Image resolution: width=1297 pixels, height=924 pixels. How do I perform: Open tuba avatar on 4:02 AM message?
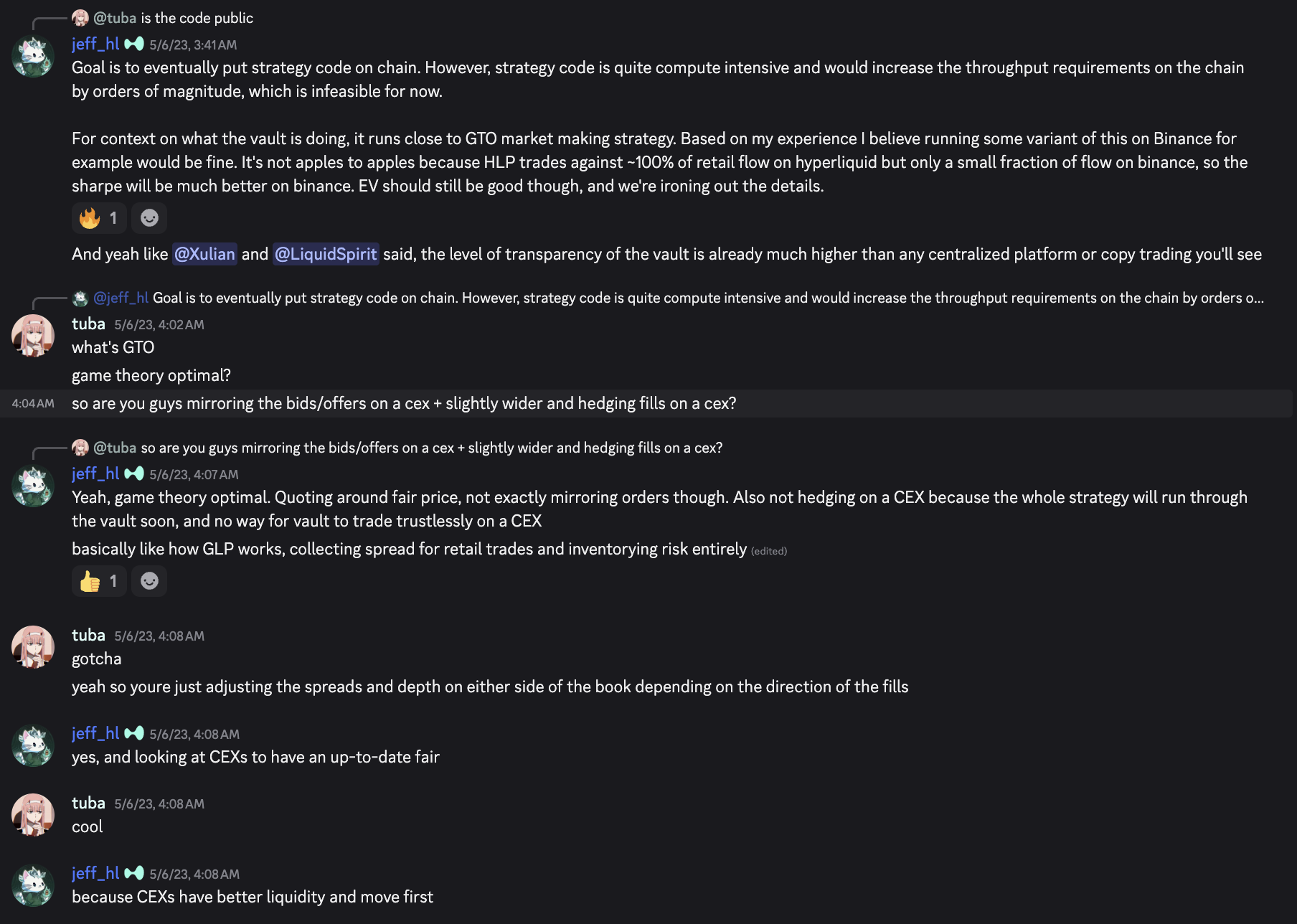[33, 335]
